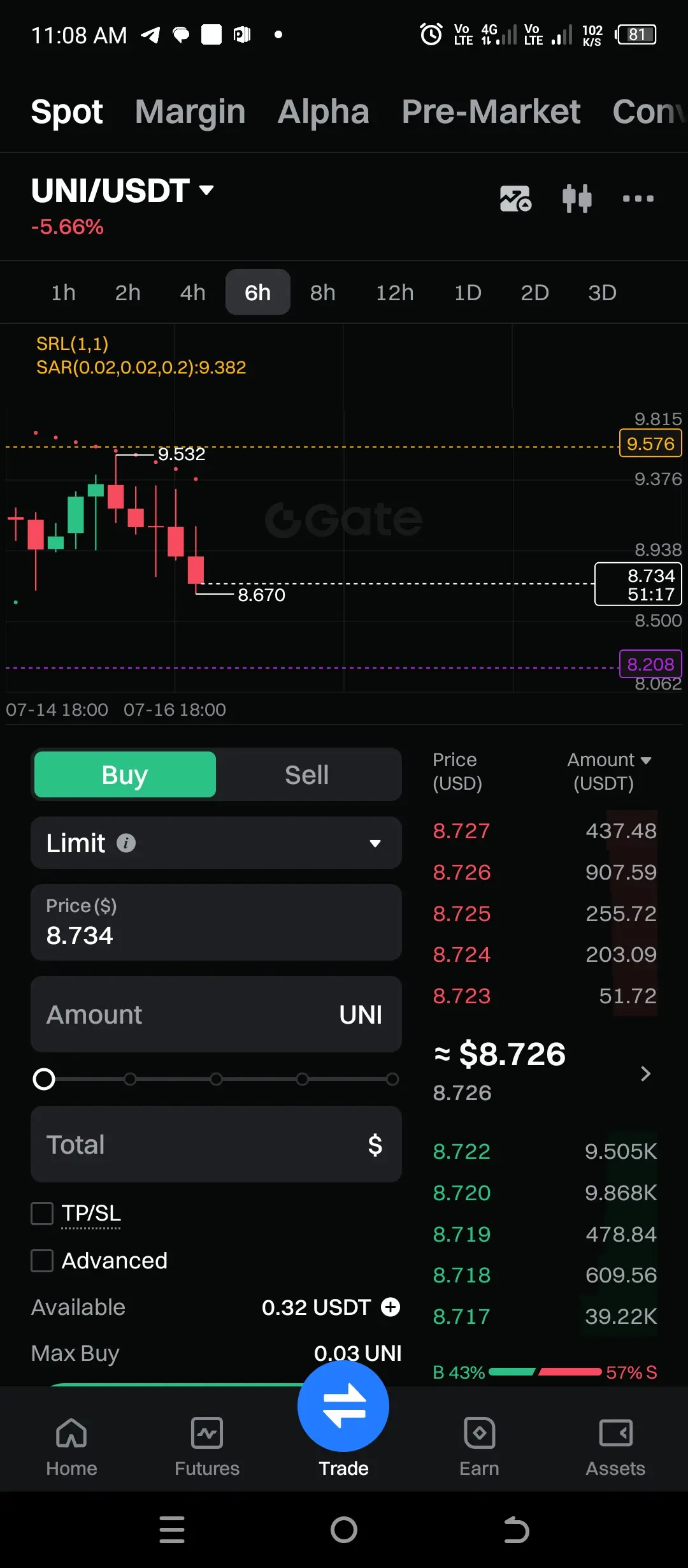Viewport: 688px width, 1568px height.
Task: Tap the Telegram notification icon
Action: (150, 34)
